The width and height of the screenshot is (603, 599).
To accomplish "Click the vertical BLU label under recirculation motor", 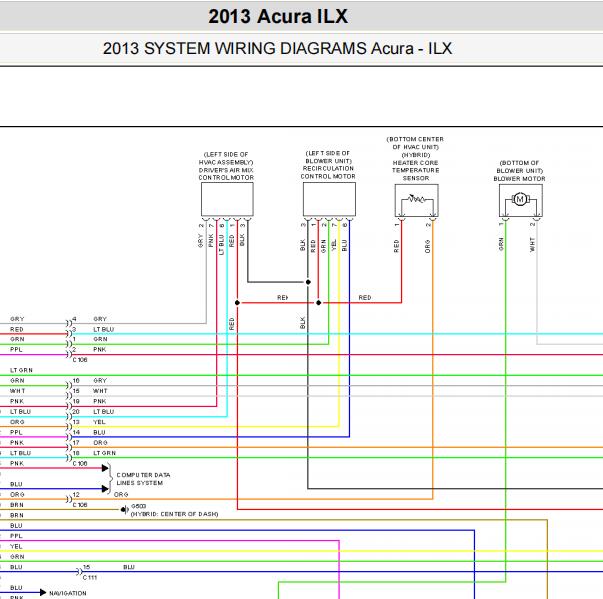I will point(344,245).
